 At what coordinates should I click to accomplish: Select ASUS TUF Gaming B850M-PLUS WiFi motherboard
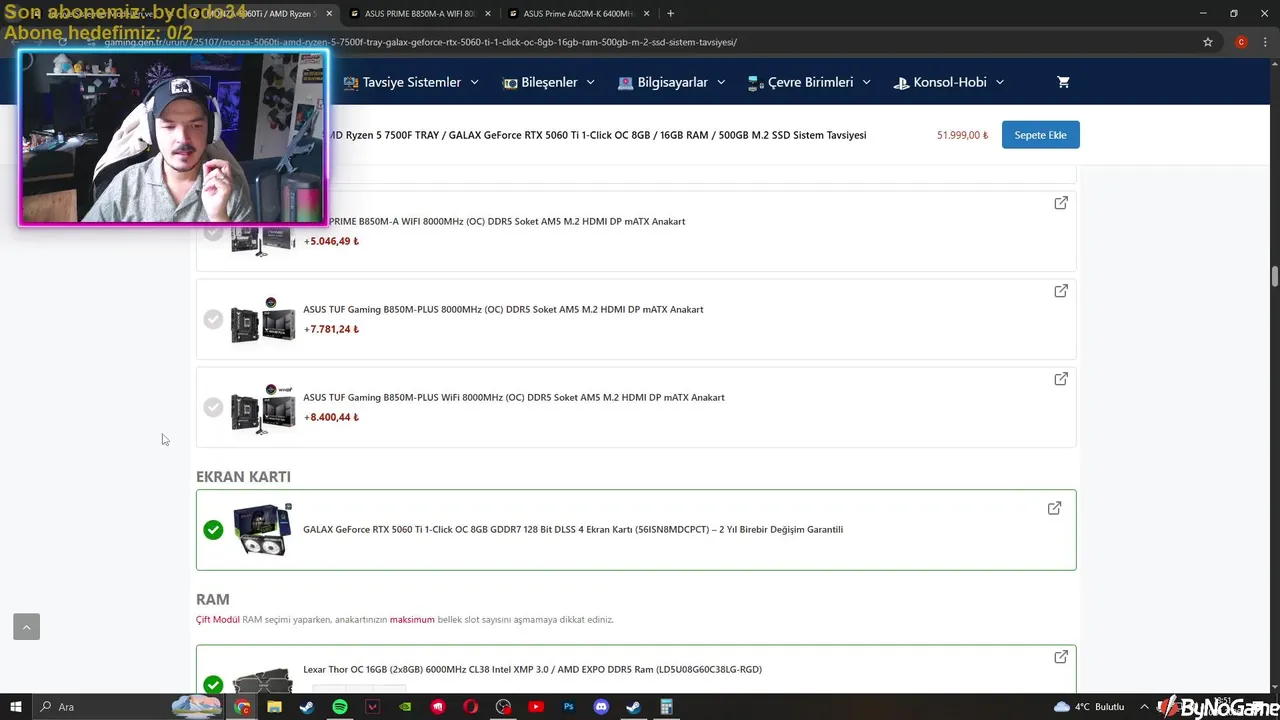213,407
